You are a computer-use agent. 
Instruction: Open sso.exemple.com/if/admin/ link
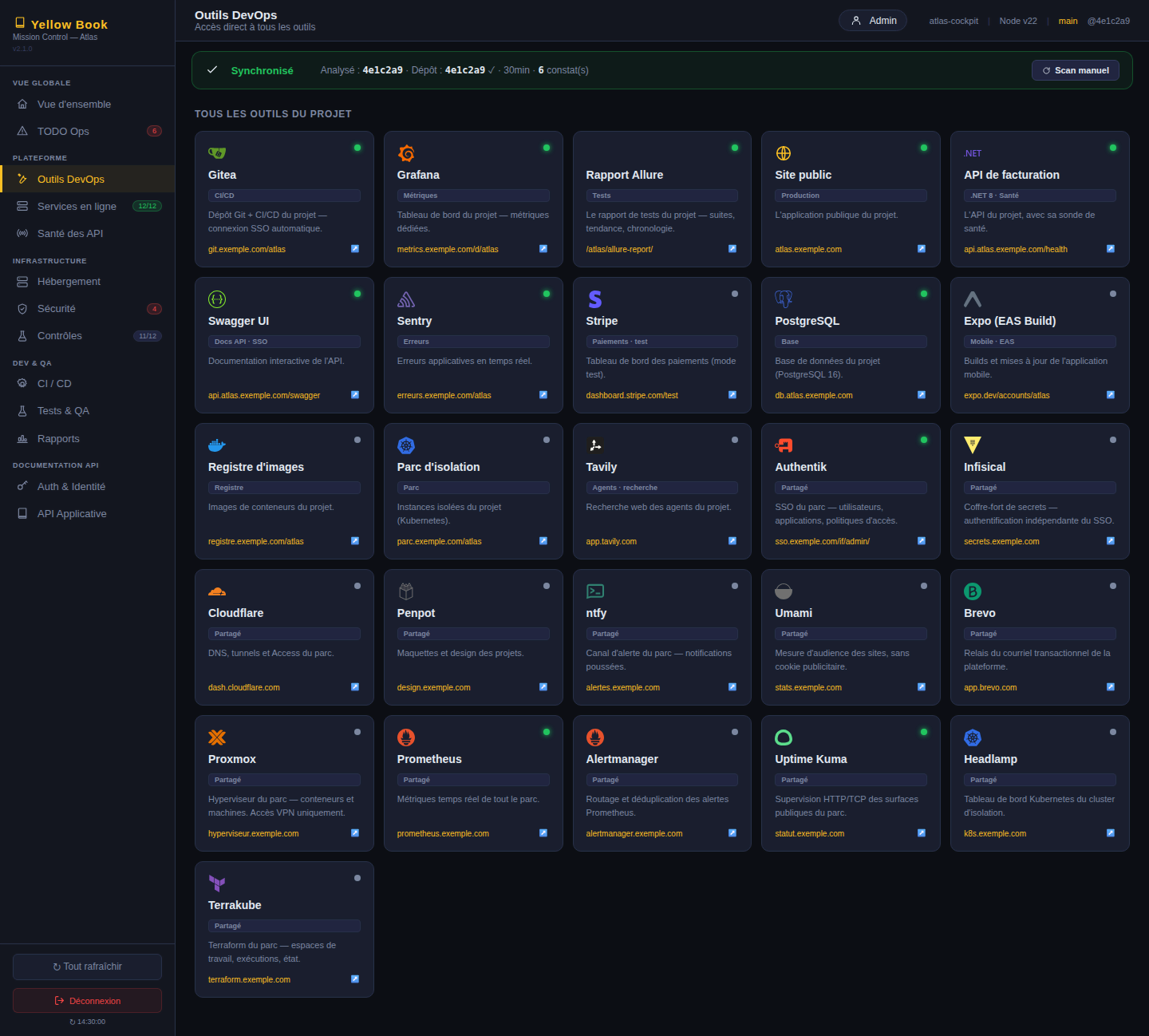[x=823, y=541]
